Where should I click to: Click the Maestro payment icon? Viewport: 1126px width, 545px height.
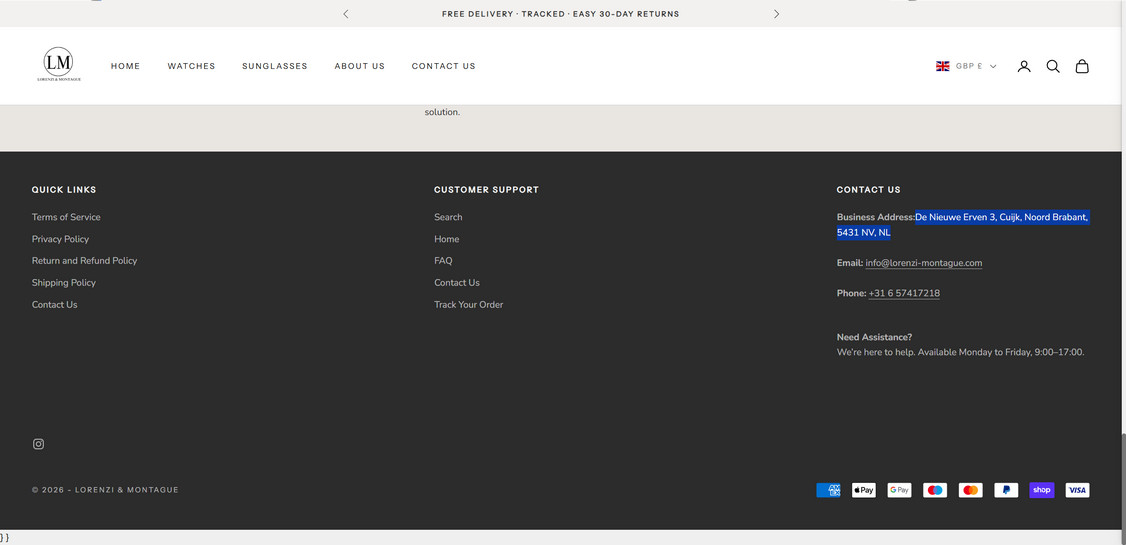pos(935,490)
